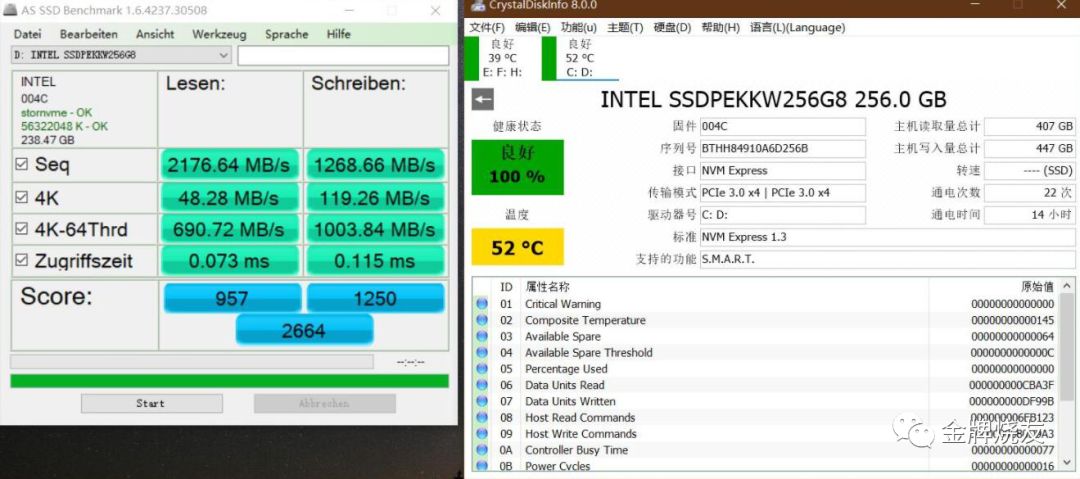Click the status orb for Available Spare Threshold
Screen dimensions: 1080x479
pyautogui.click(x=481, y=353)
